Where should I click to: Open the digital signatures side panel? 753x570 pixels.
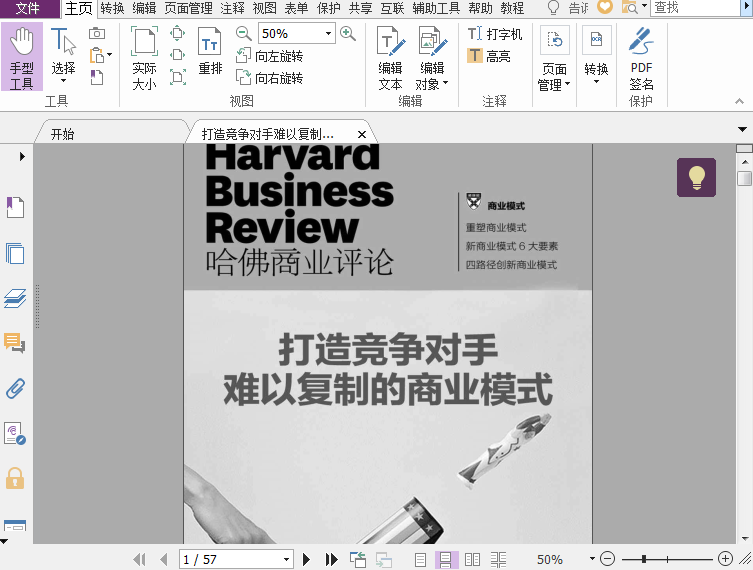[15, 434]
